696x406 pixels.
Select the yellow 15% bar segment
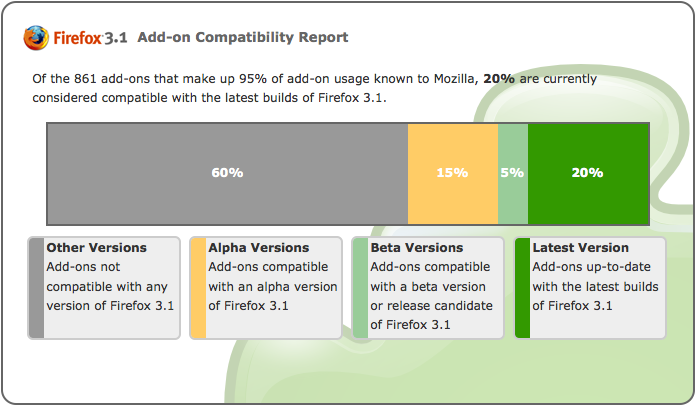point(453,173)
